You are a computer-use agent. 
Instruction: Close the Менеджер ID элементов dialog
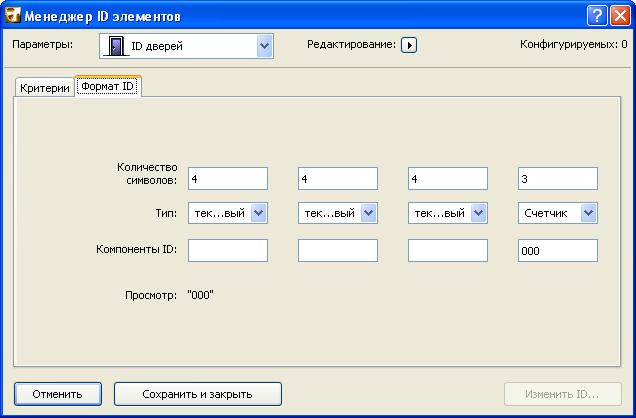[619, 14]
